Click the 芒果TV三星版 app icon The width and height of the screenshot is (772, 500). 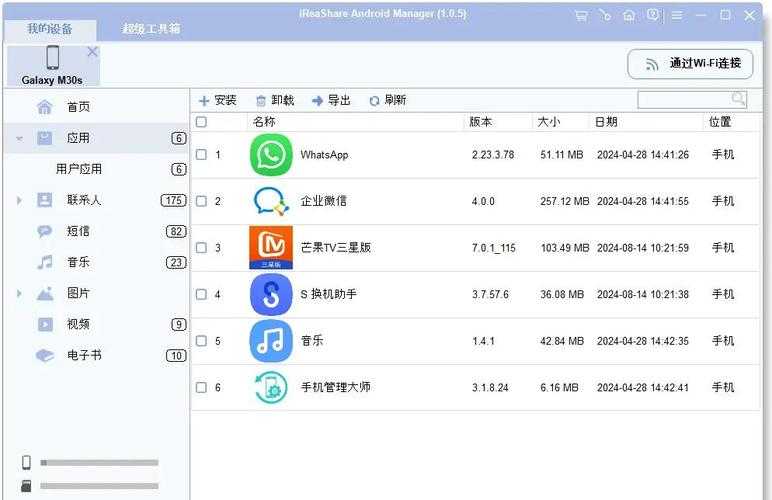coord(271,248)
